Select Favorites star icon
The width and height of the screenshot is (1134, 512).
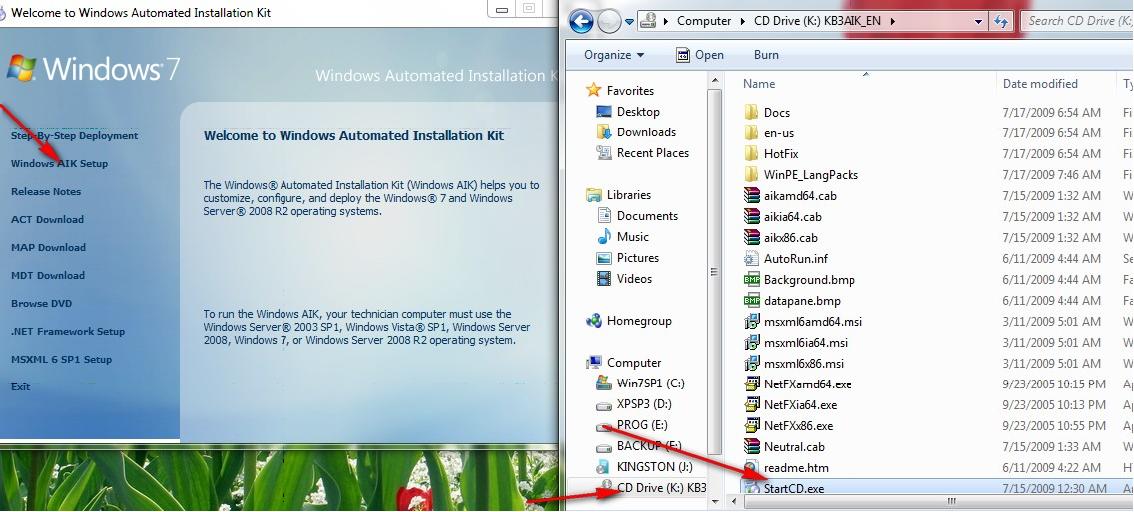pos(594,90)
